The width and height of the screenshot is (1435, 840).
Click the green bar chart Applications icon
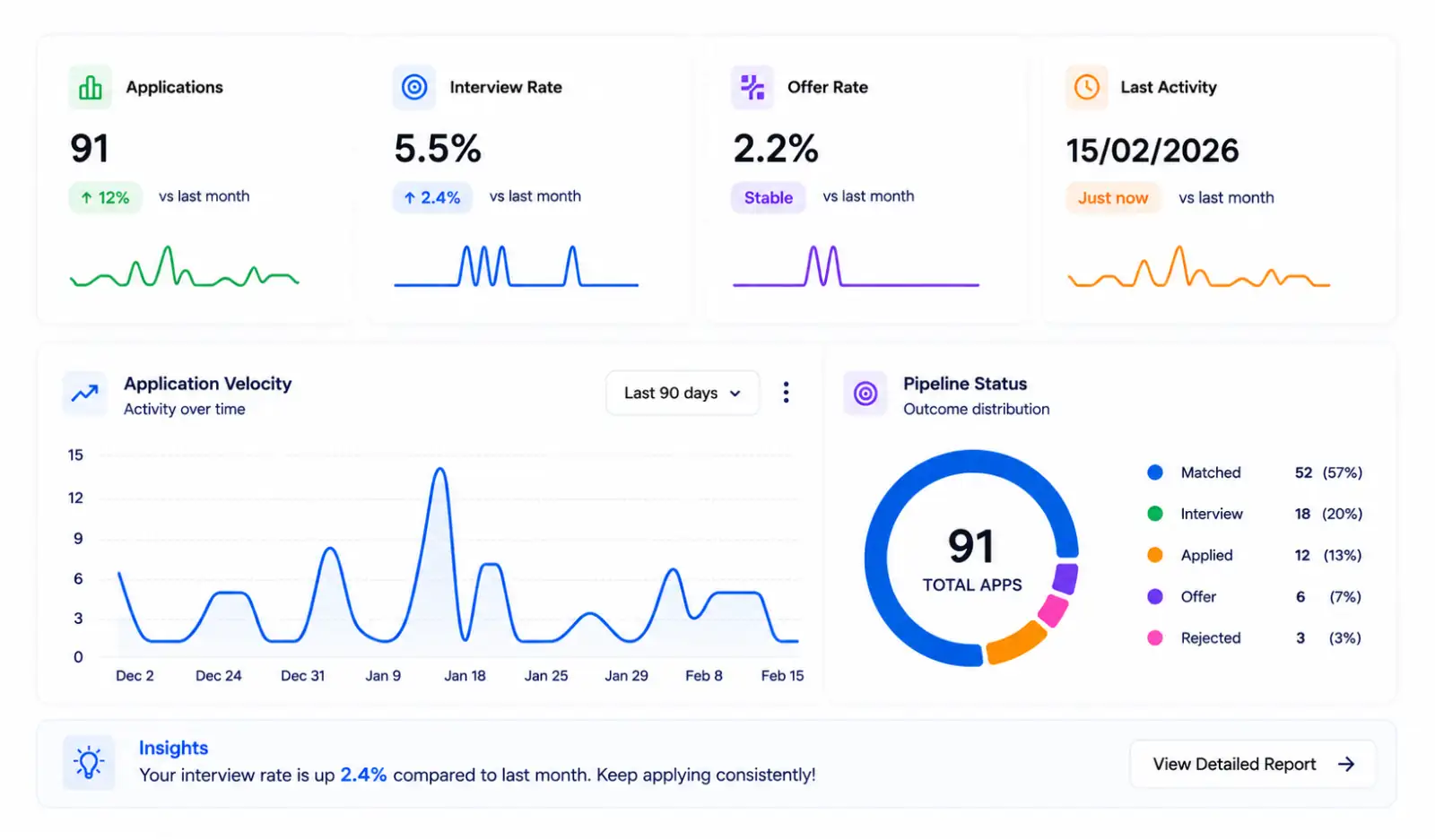[x=91, y=87]
